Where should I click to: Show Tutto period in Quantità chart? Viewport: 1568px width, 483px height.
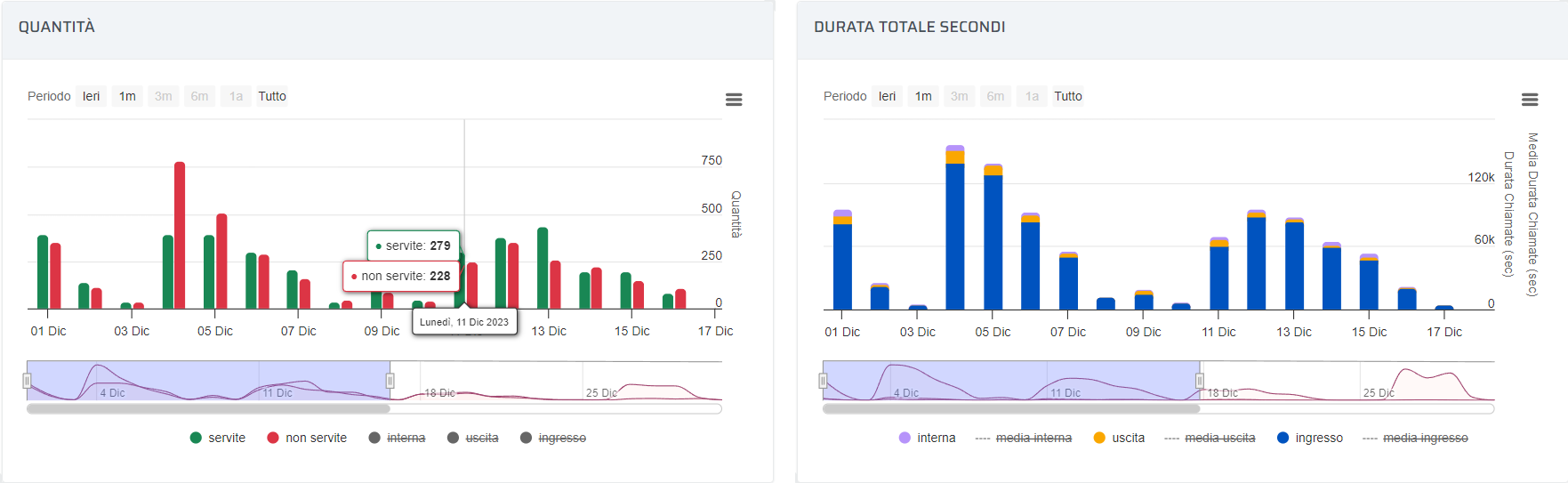tap(272, 96)
